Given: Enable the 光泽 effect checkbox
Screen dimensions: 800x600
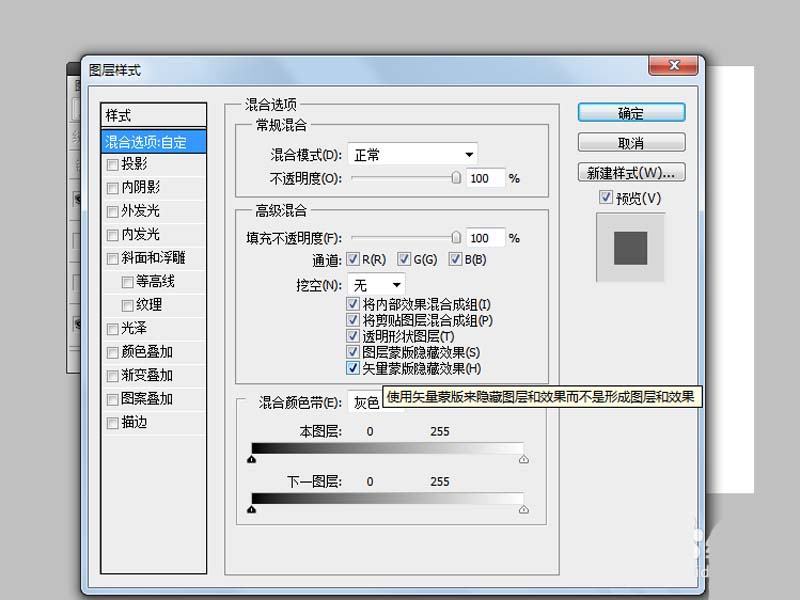Looking at the screenshot, I should tap(113, 329).
